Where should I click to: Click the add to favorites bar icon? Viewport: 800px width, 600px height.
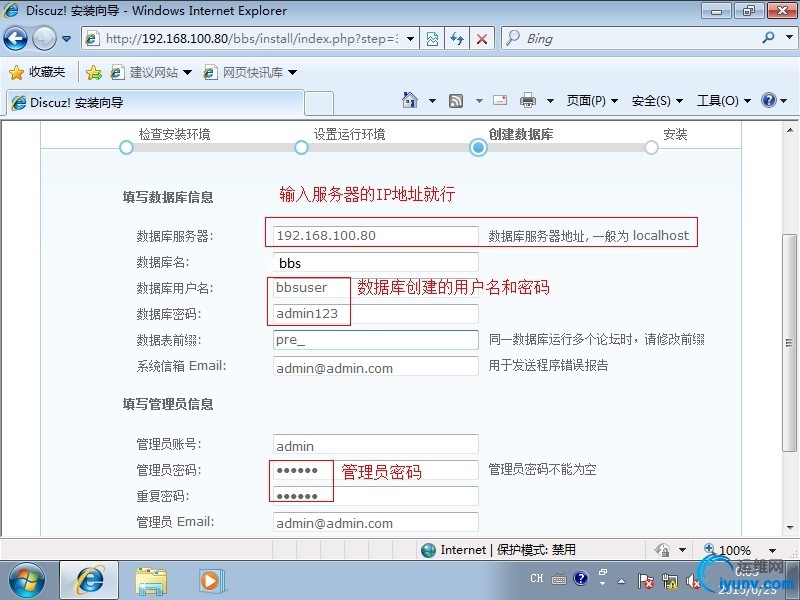point(94,73)
